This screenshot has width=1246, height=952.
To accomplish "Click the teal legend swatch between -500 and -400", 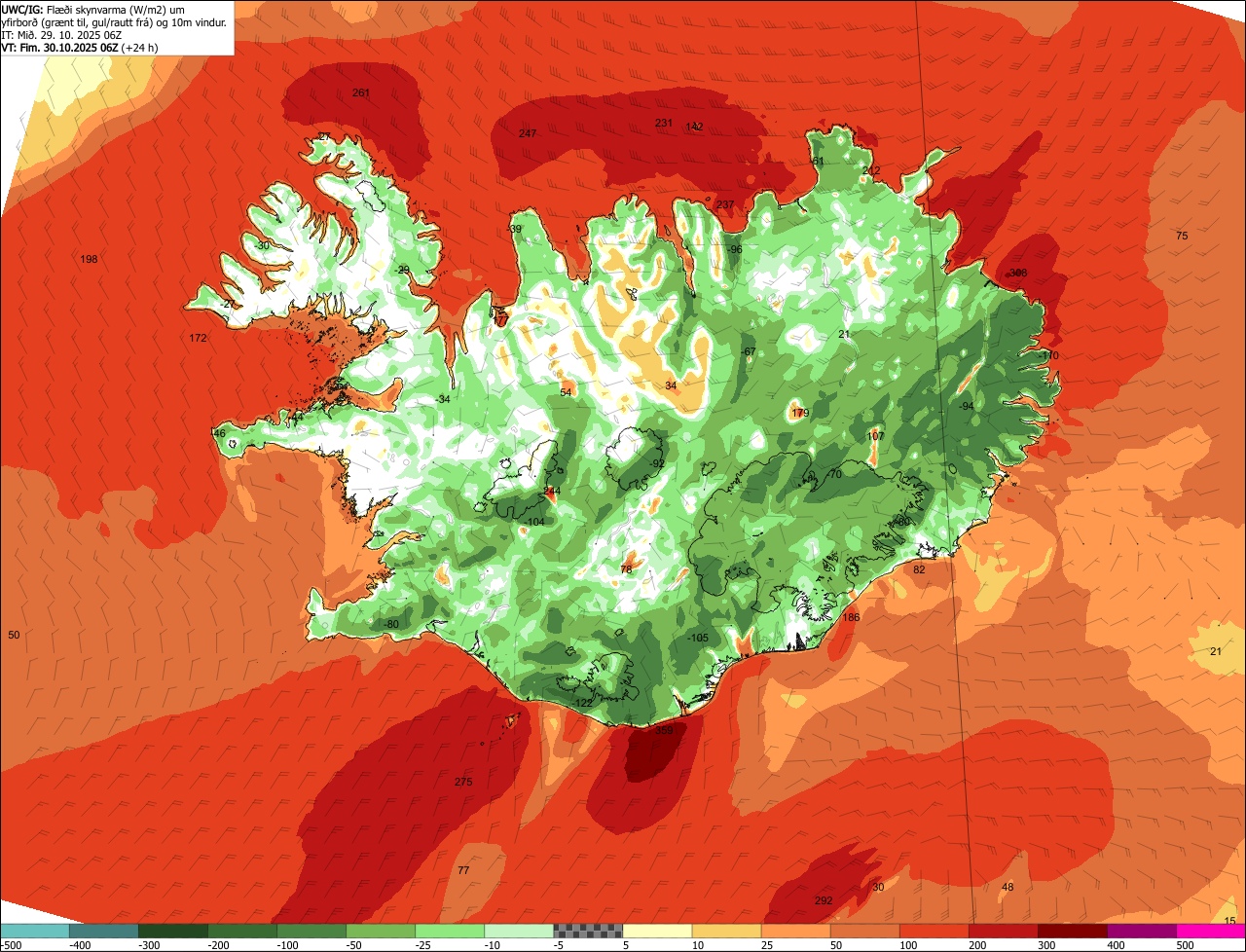I will point(34,931).
